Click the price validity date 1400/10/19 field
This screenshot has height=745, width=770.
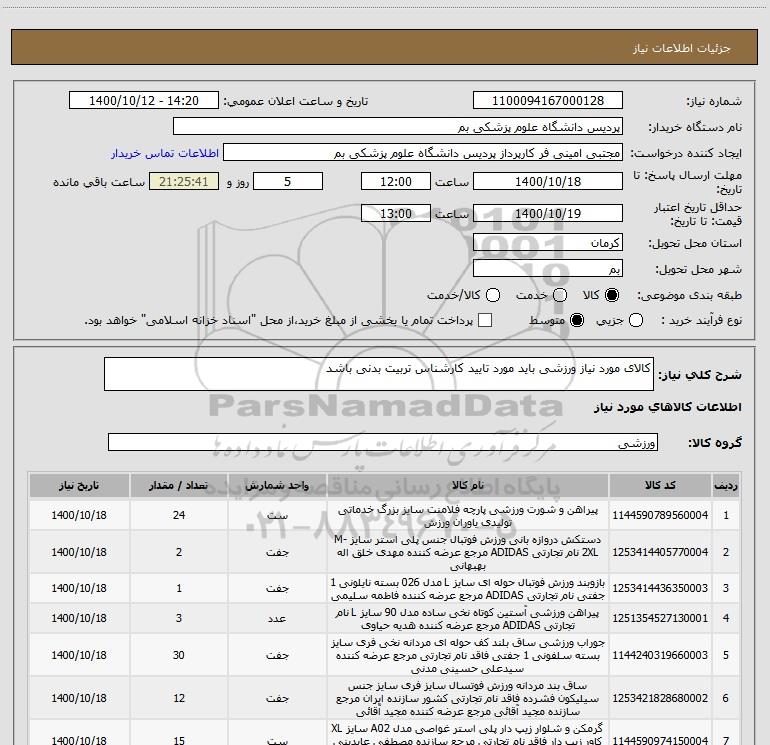click(x=548, y=213)
